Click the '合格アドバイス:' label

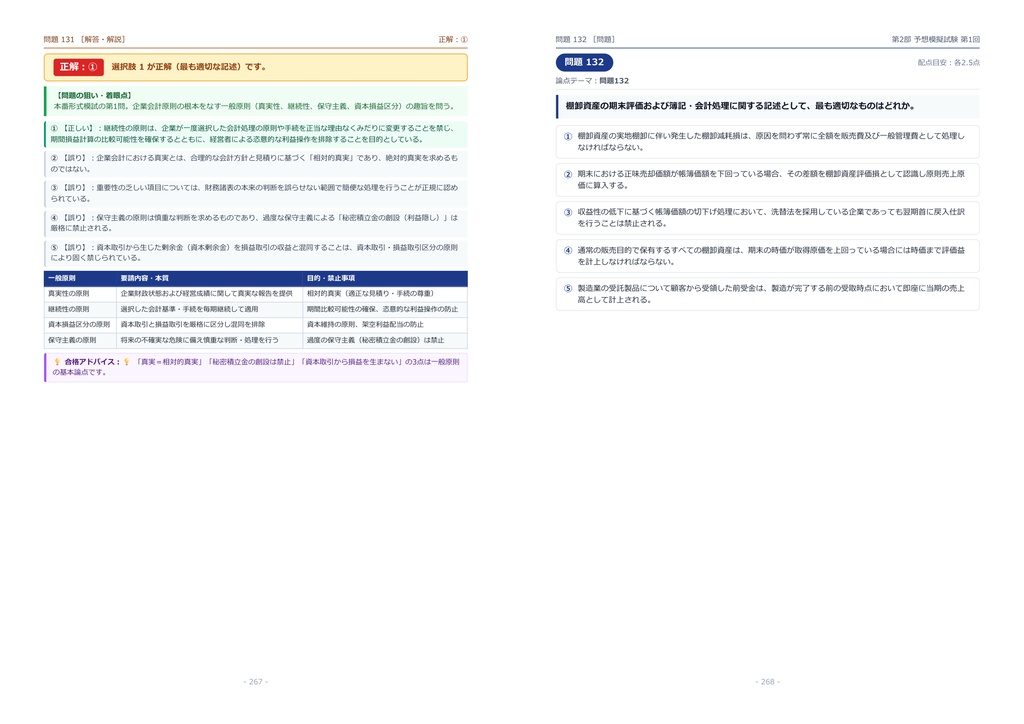[x=92, y=362]
